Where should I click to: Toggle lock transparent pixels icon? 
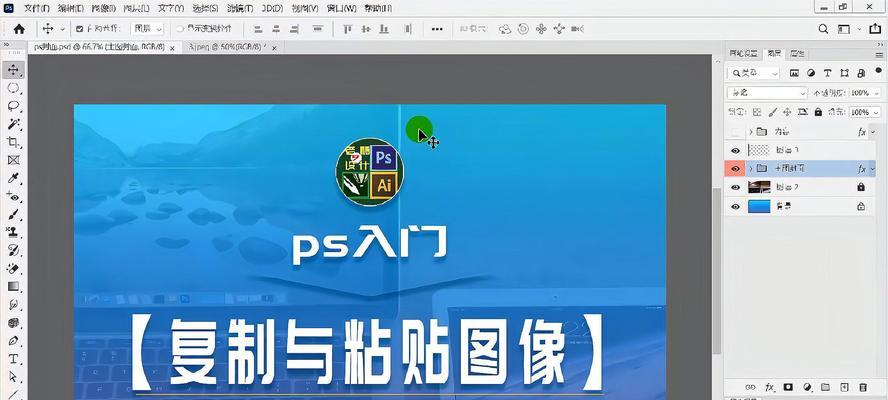click(757, 112)
